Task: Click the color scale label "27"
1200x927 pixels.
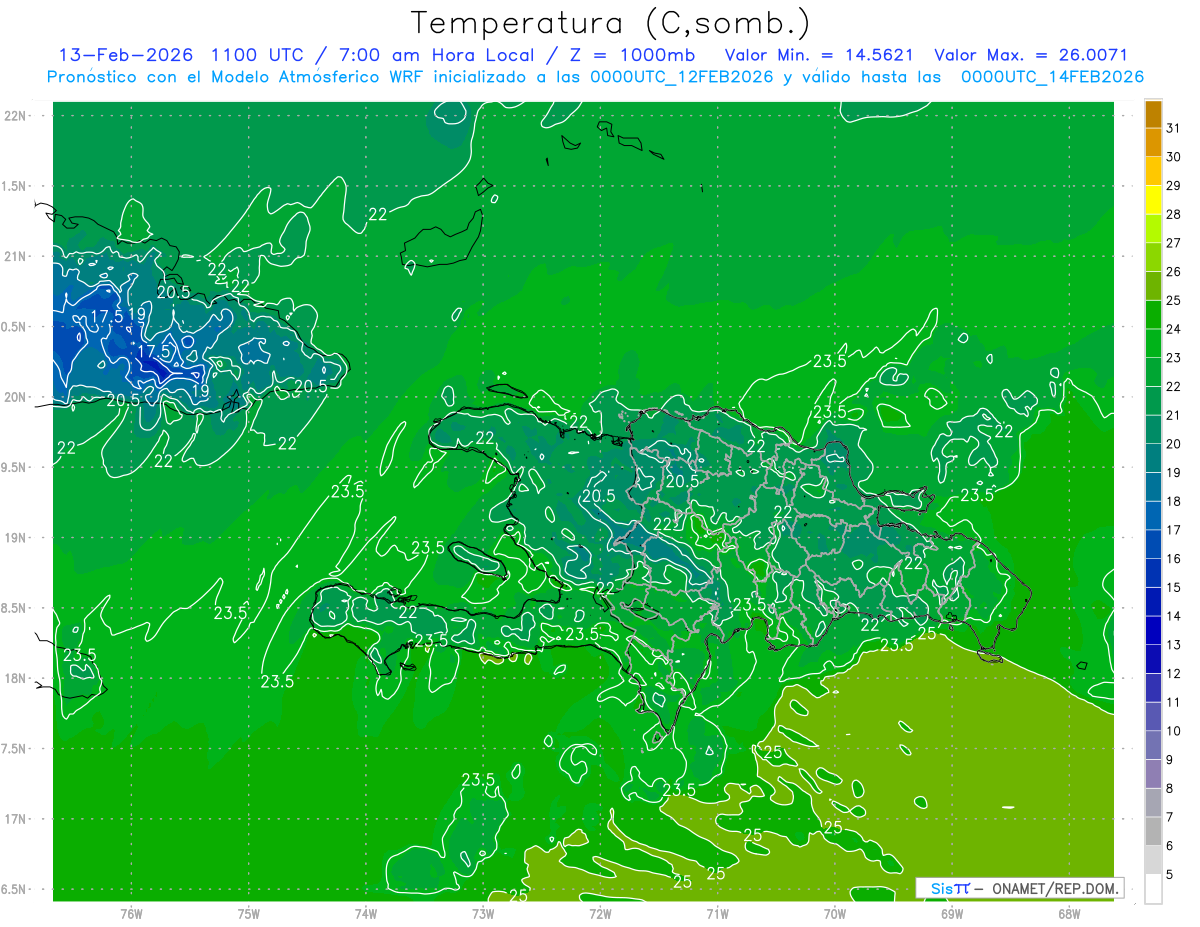Action: [x=1173, y=243]
